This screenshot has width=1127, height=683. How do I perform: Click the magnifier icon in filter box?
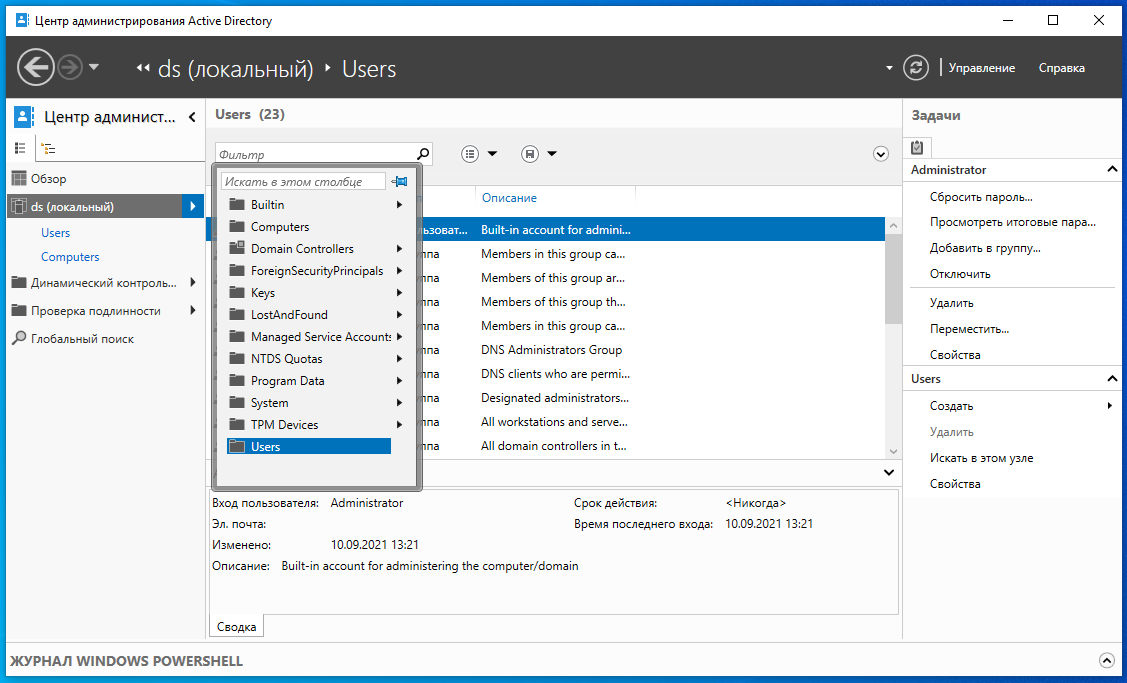[x=422, y=154]
